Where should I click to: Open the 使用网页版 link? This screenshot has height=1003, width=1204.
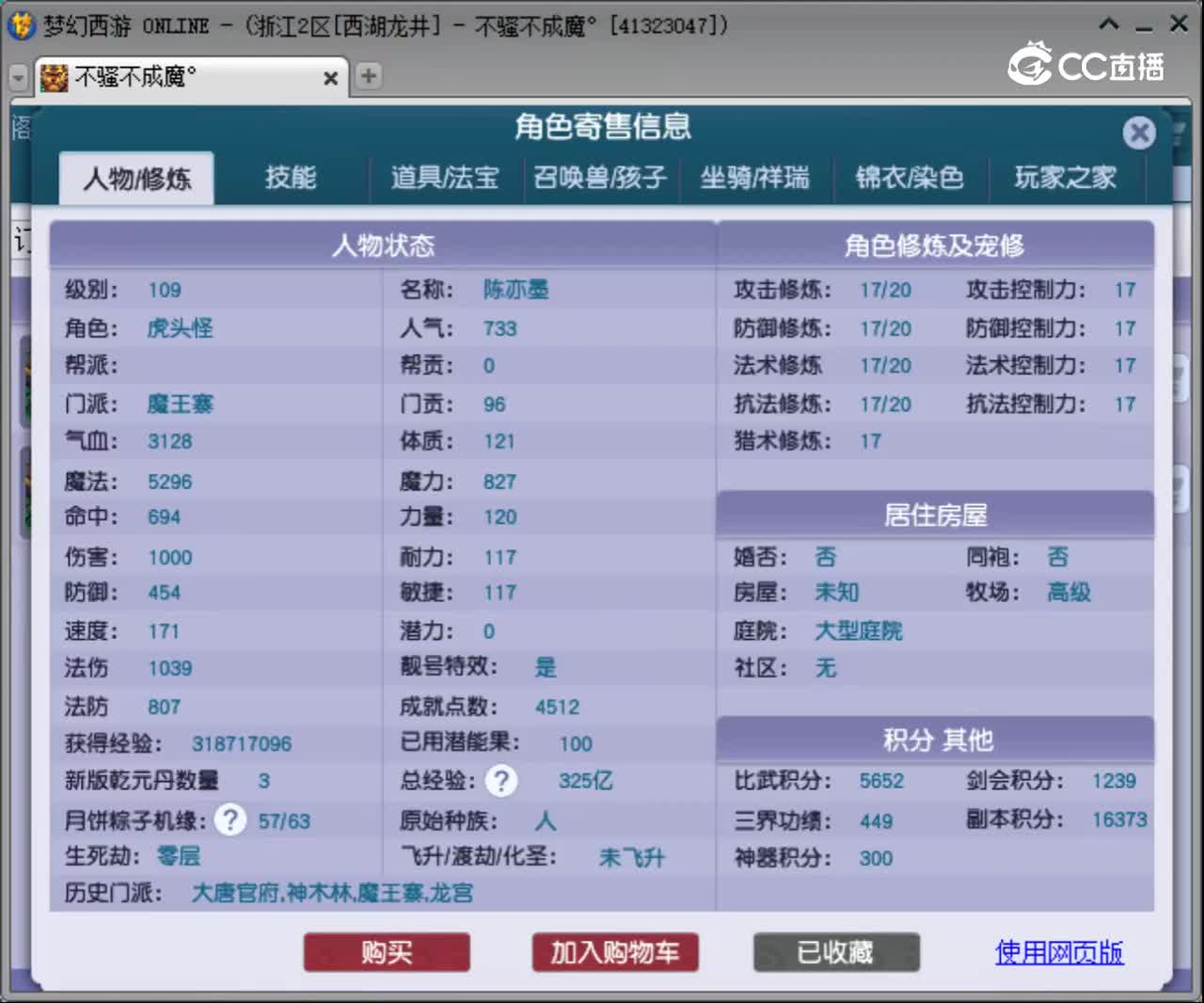(1059, 952)
